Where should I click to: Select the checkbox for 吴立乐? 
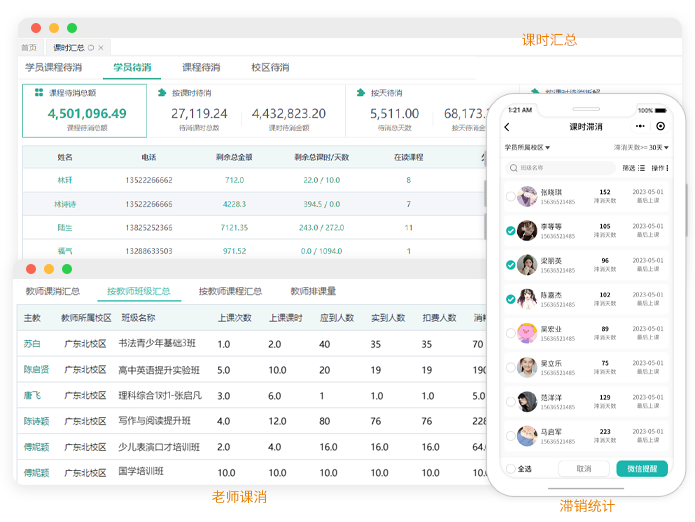pyautogui.click(x=510, y=367)
